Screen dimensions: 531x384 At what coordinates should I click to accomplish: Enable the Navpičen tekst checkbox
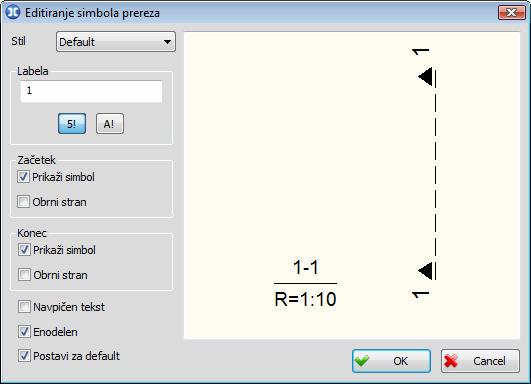[x=24, y=307]
